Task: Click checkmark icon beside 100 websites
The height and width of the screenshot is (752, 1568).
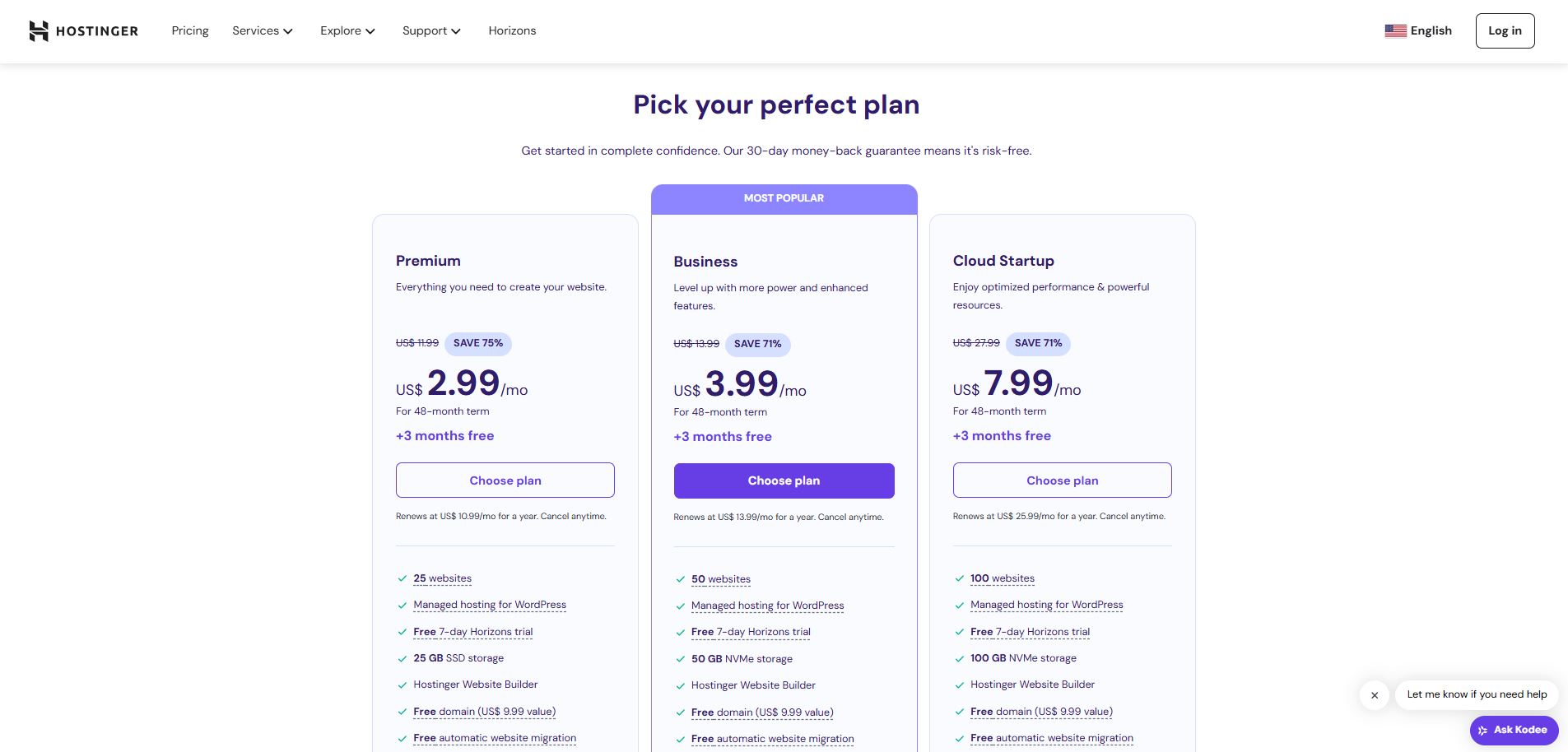Action: coord(959,579)
